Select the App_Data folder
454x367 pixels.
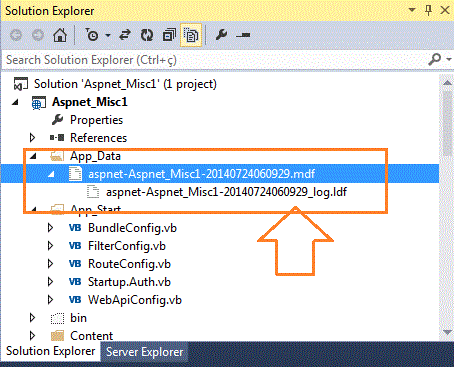(x=95, y=156)
